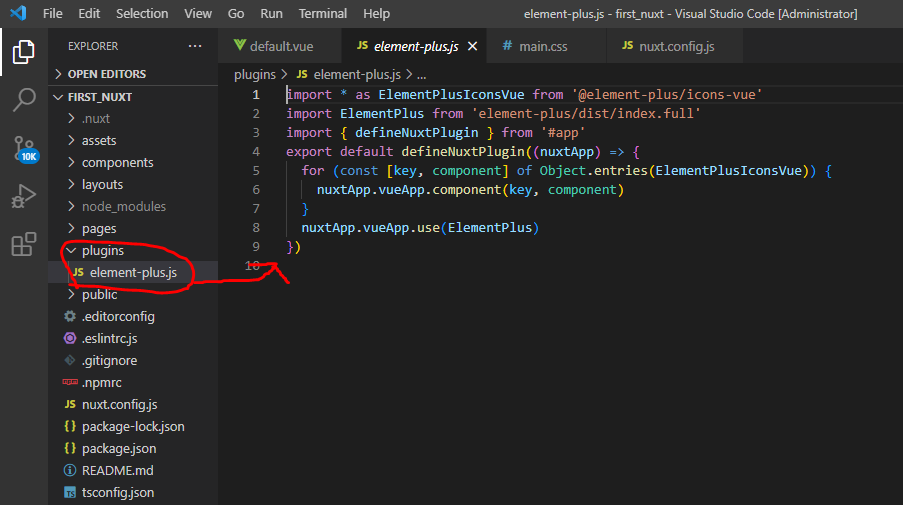Select element-plus.js in the file tree
903x505 pixels.
click(131, 272)
